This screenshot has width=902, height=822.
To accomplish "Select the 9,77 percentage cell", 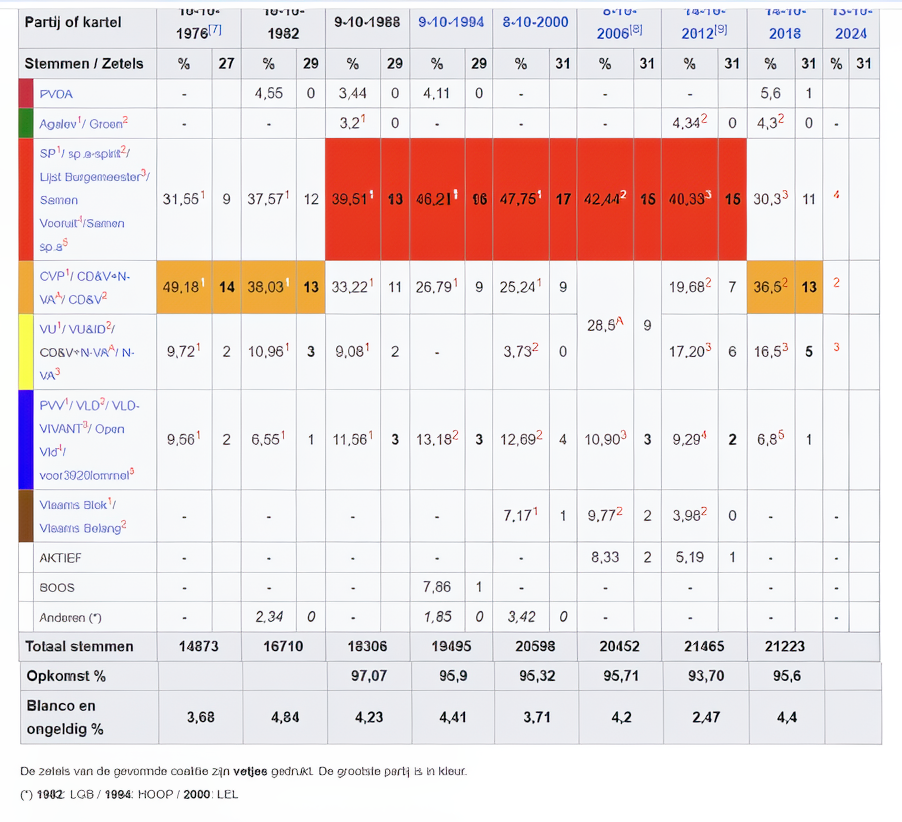I will (605, 516).
